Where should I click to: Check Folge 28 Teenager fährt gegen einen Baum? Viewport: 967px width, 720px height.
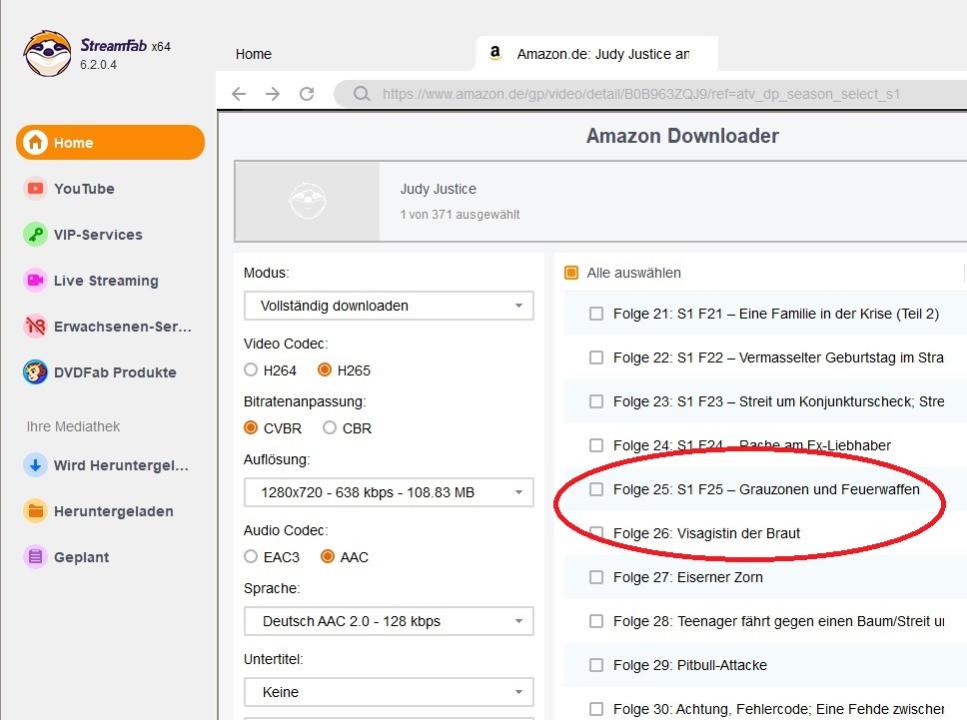596,621
